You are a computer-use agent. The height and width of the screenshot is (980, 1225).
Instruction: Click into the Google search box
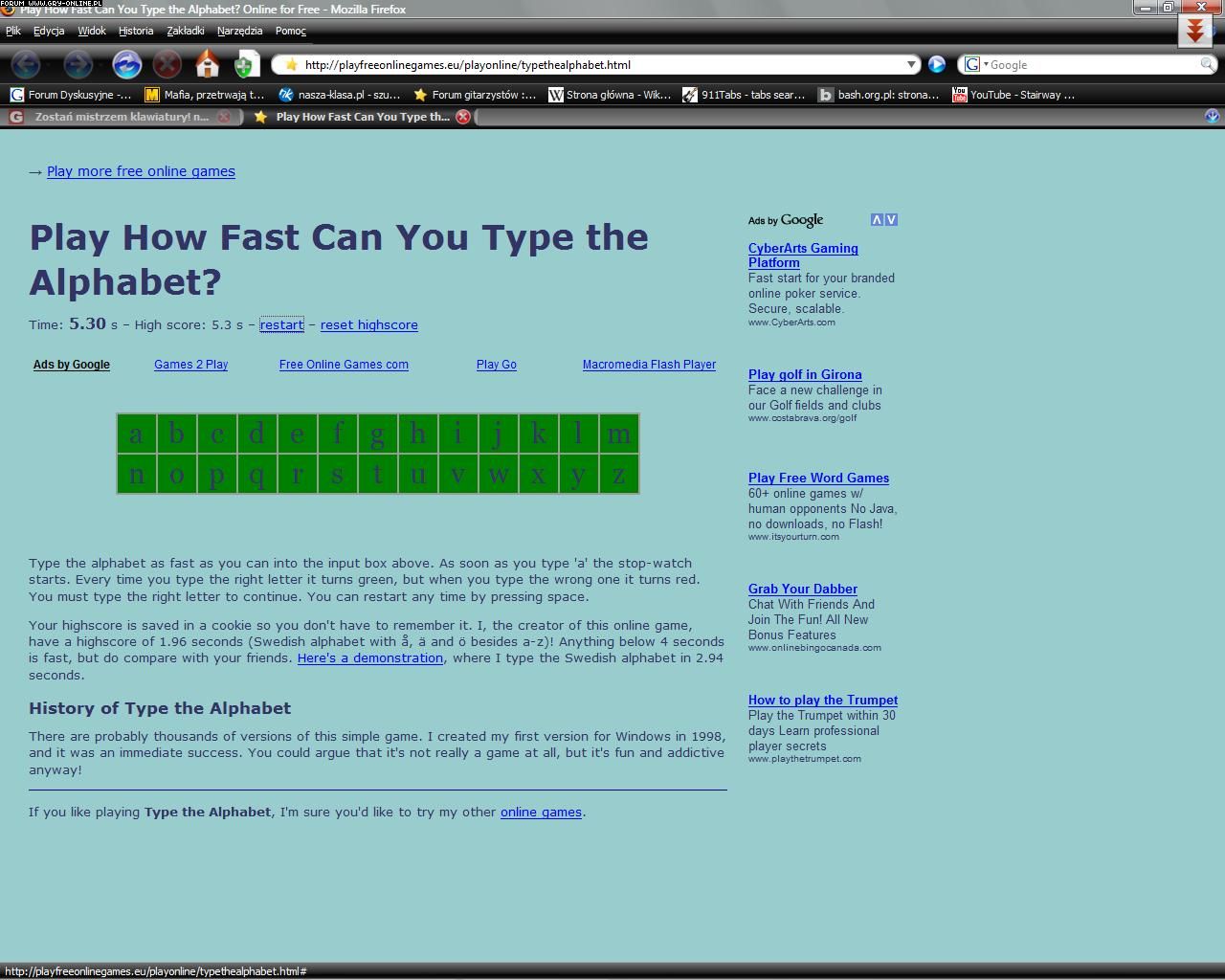(x=1094, y=65)
